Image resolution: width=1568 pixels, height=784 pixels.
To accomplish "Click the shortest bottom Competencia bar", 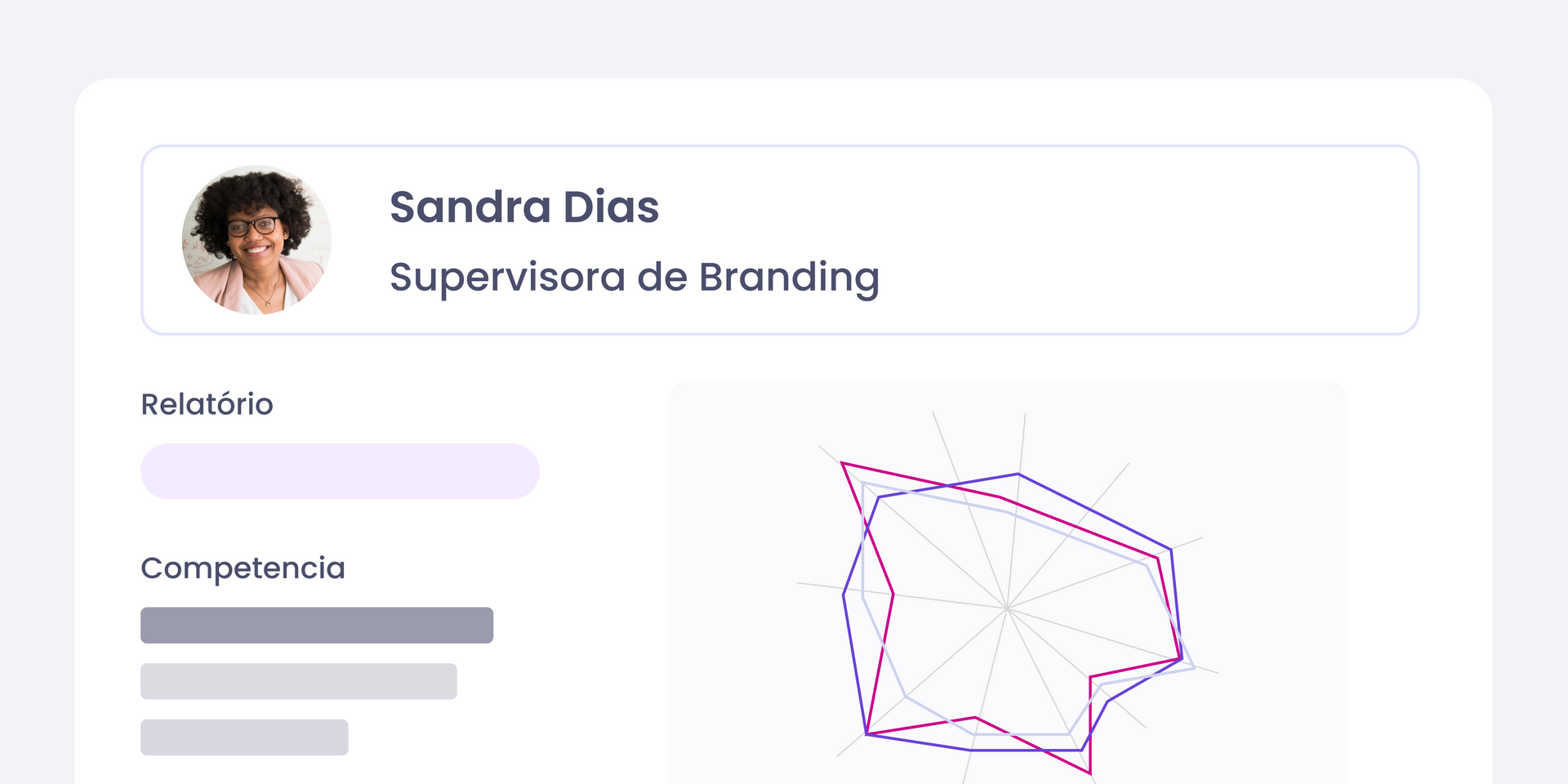I will 244,737.
